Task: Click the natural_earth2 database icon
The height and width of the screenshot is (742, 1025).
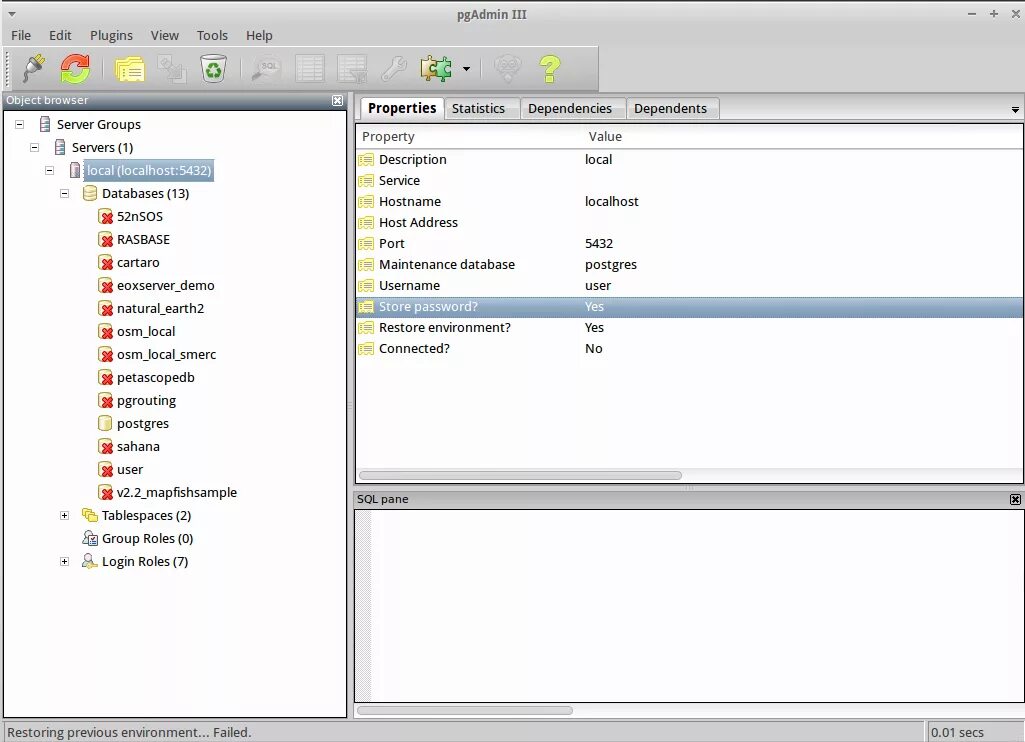Action: pyautogui.click(x=105, y=309)
